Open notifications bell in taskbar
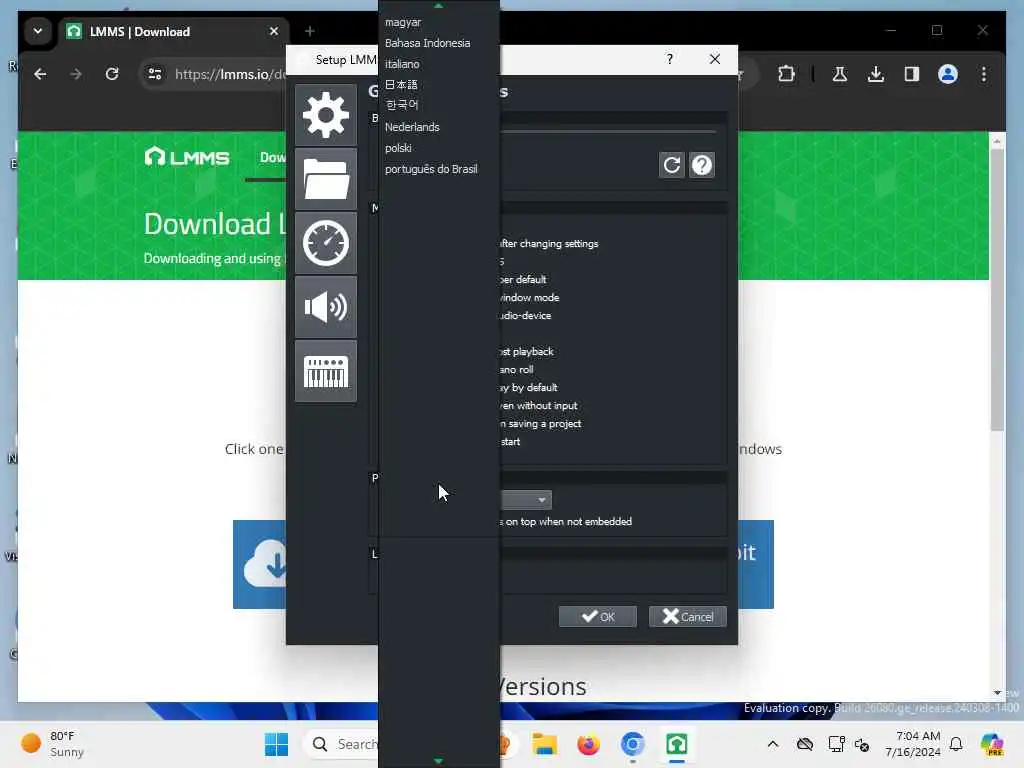Image resolution: width=1024 pixels, height=768 pixels. pos(956,744)
